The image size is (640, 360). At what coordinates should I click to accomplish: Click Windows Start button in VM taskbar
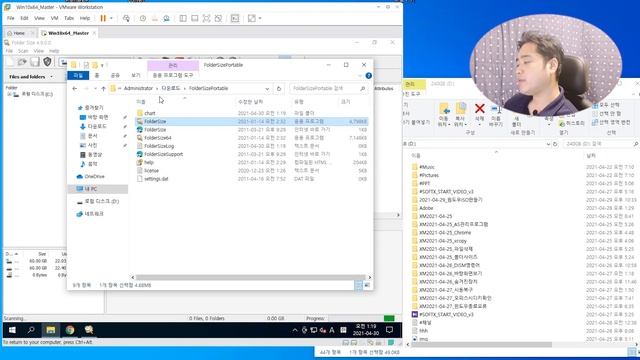coord(12,330)
